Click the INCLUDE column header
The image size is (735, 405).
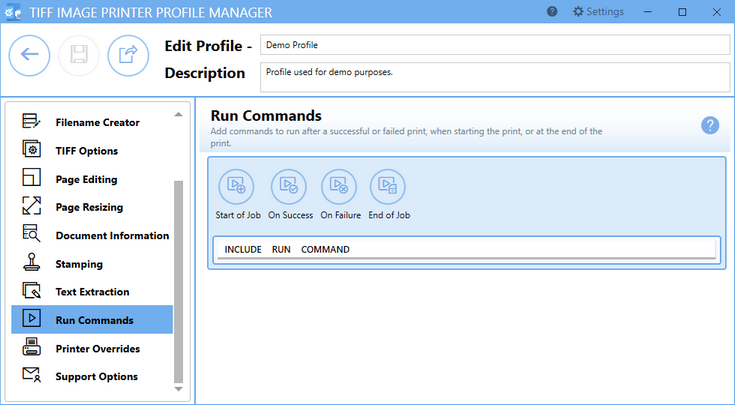[x=243, y=249]
